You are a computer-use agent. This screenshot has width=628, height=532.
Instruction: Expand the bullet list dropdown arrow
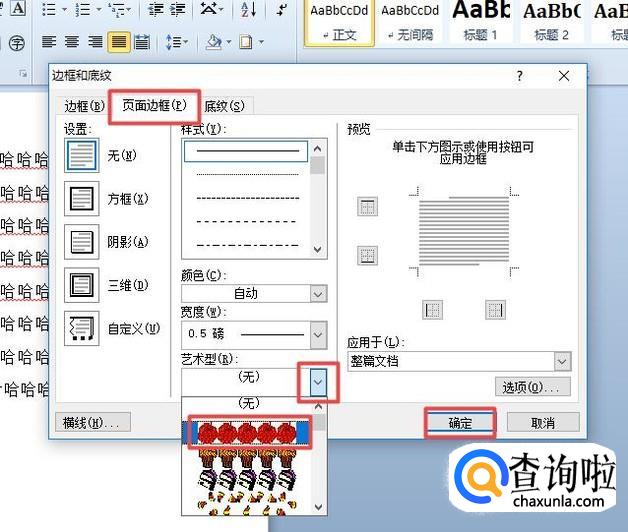pyautogui.click(x=64, y=9)
